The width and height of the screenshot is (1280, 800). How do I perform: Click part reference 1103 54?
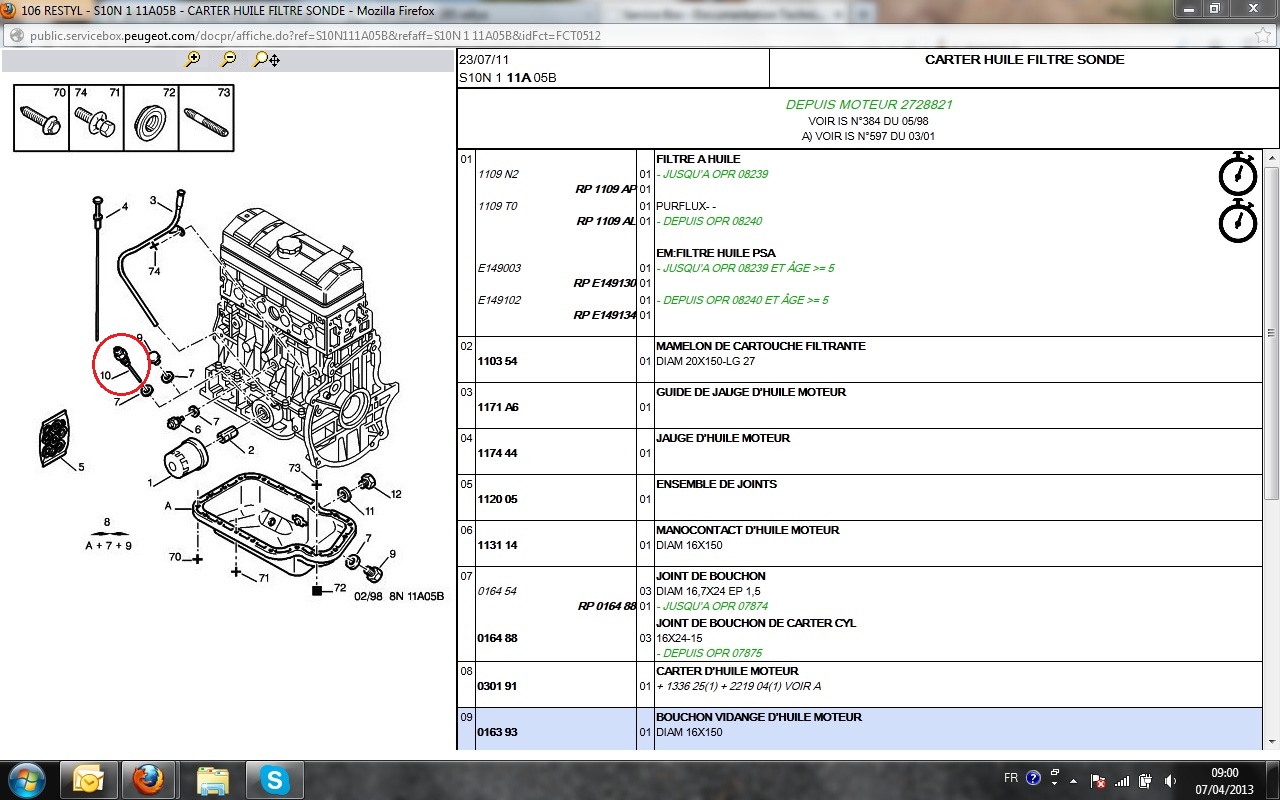498,361
